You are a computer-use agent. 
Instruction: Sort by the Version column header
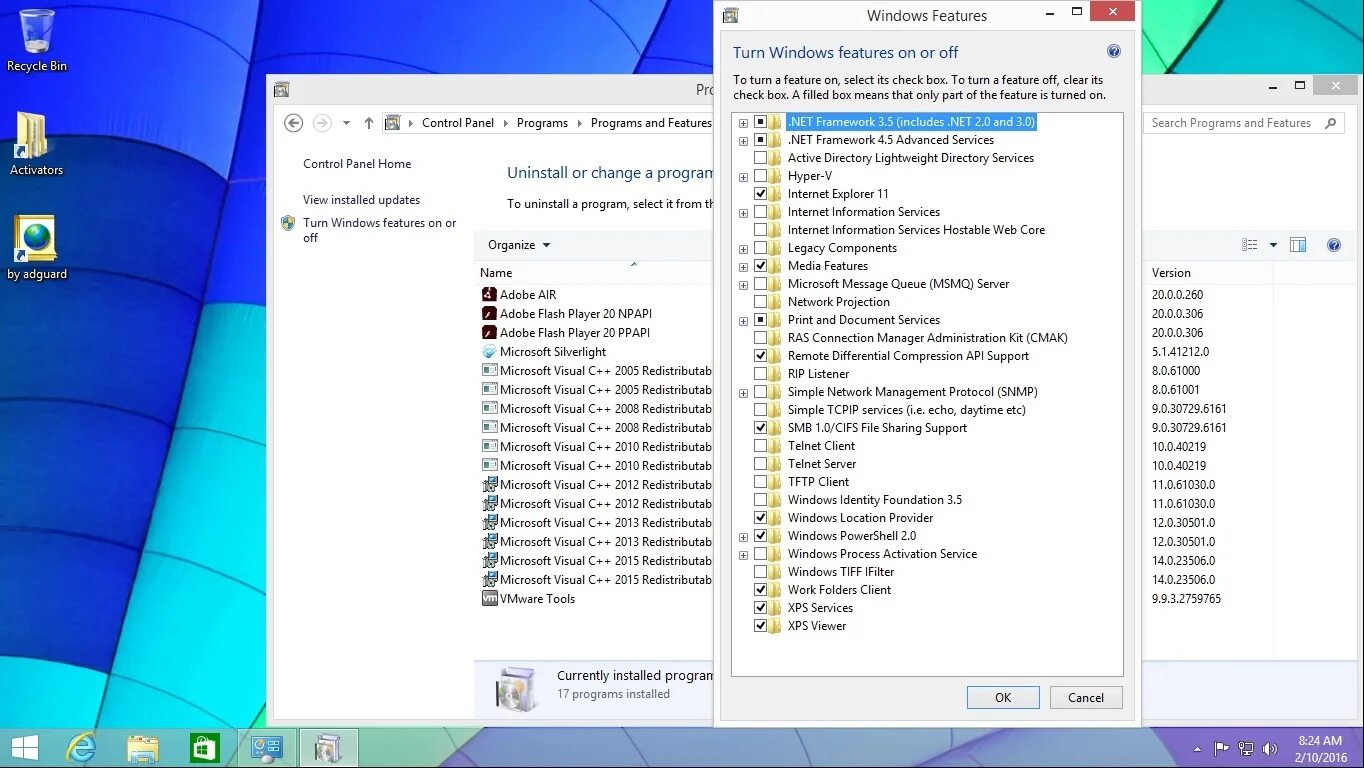[1171, 273]
